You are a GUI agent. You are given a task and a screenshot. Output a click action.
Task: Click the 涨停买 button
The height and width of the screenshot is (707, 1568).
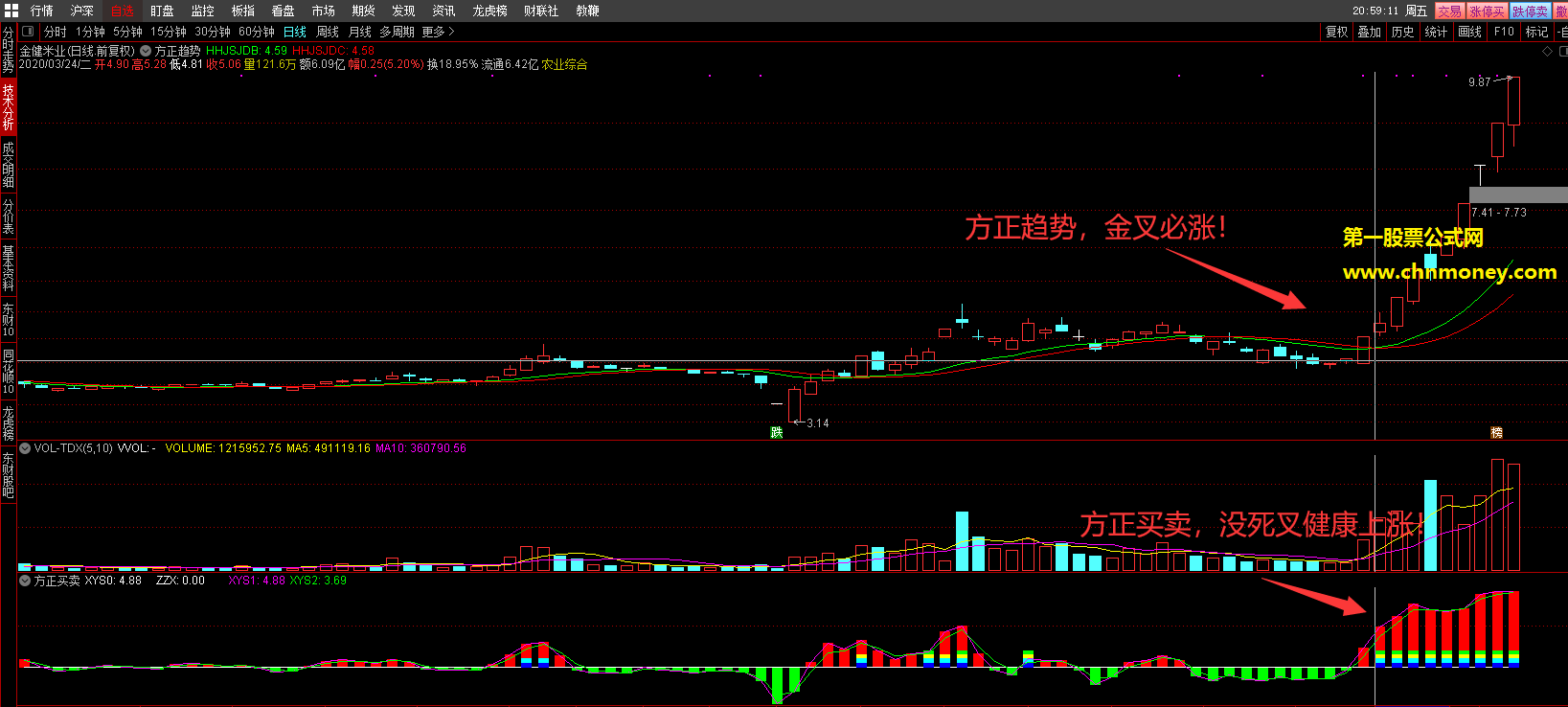tap(1488, 11)
